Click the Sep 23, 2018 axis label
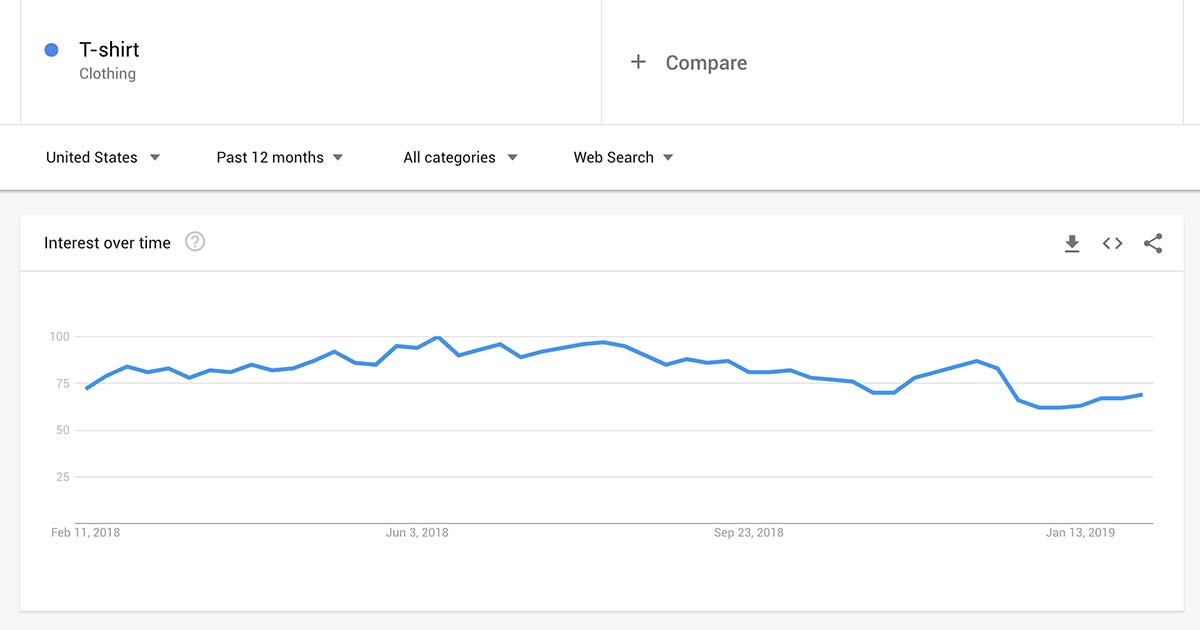This screenshot has height=630, width=1200. click(x=749, y=533)
